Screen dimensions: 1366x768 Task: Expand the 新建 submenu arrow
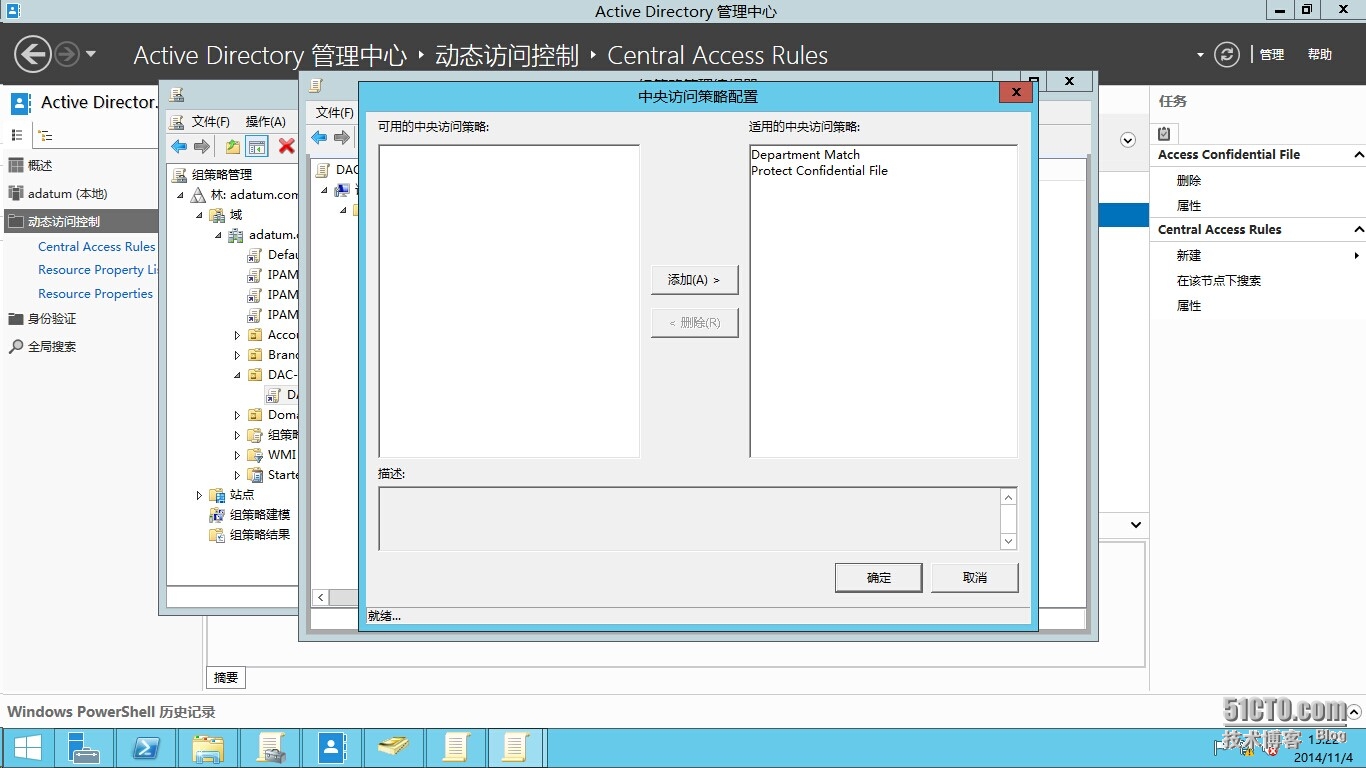(x=1356, y=256)
